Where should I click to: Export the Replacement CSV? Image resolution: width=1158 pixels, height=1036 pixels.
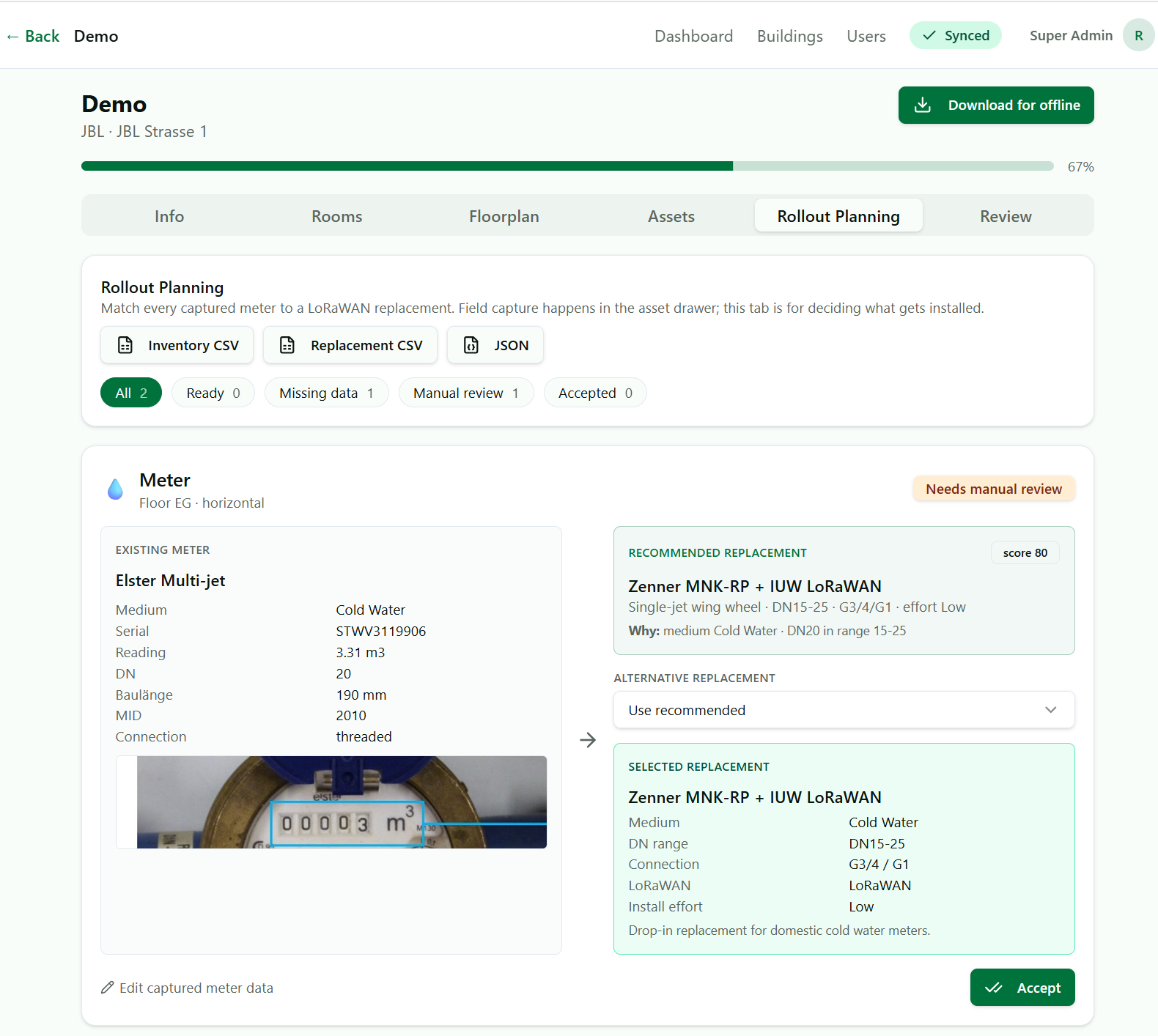click(350, 345)
